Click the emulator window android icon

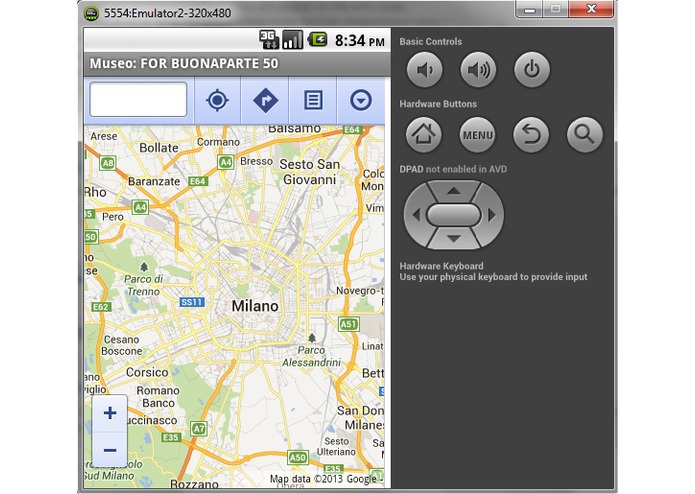(91, 13)
